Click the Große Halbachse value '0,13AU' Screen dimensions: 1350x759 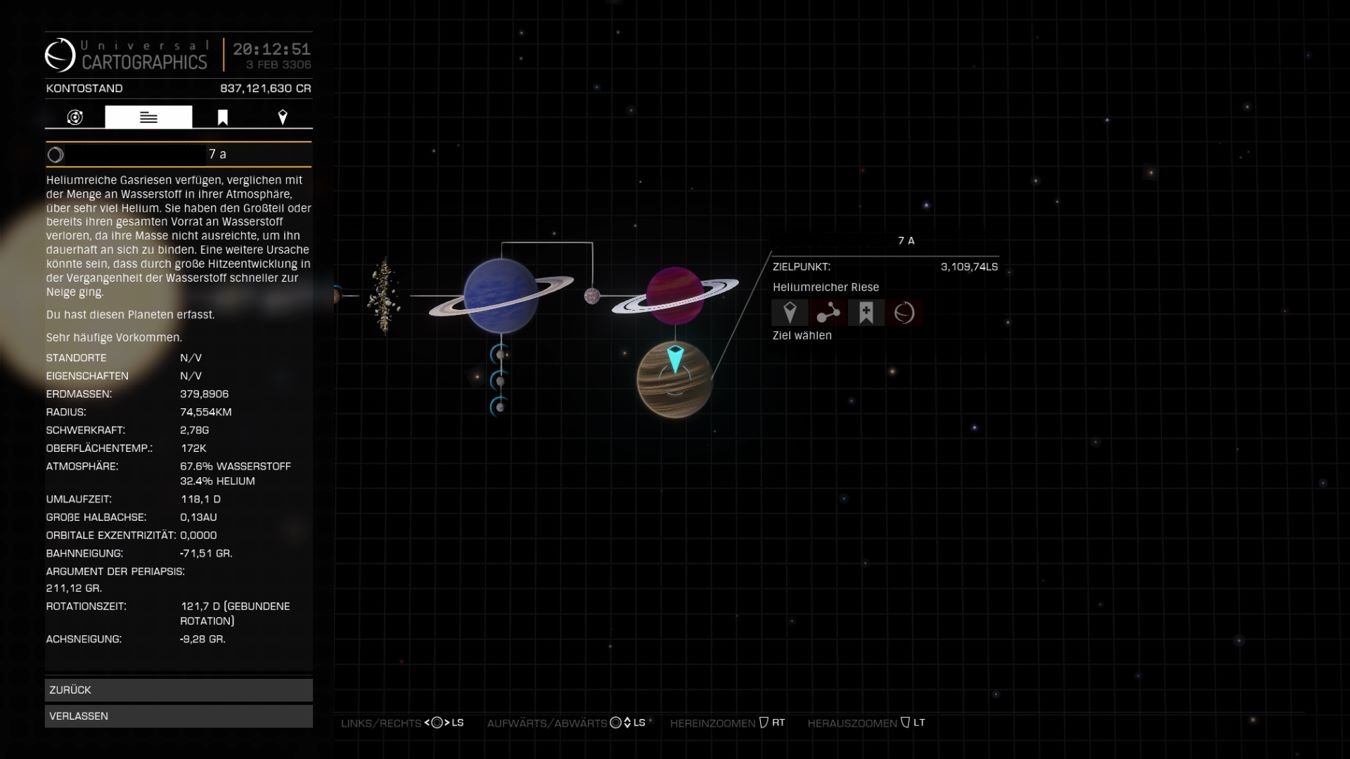(198, 517)
